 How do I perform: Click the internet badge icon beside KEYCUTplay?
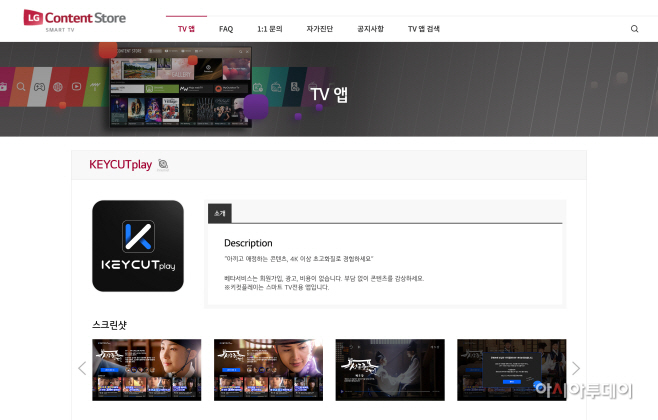click(163, 164)
